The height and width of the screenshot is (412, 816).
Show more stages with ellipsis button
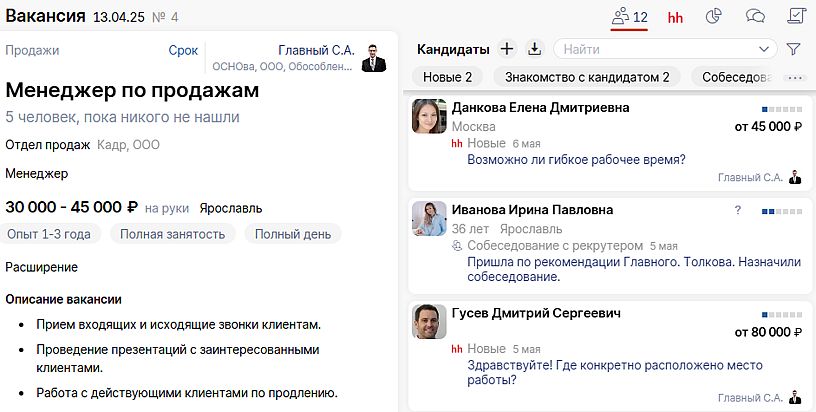point(796,77)
